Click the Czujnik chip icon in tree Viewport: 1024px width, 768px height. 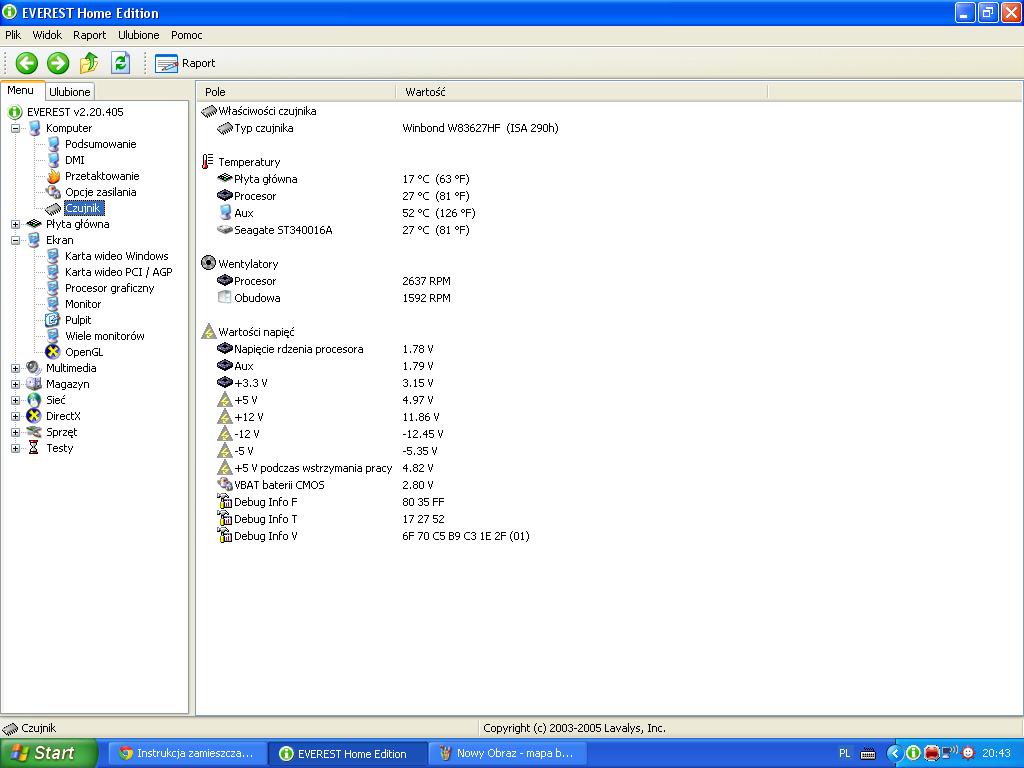pos(53,208)
